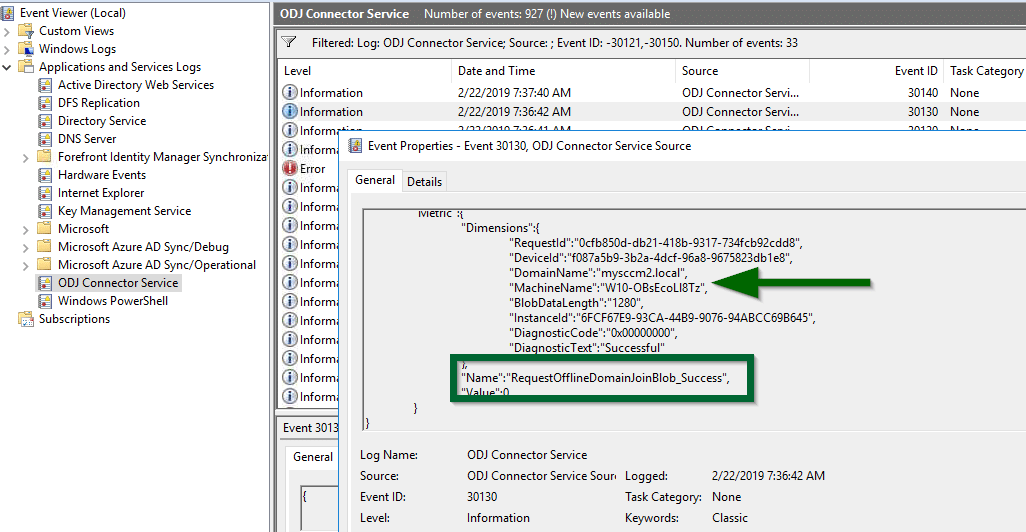The height and width of the screenshot is (532, 1026).
Task: Click the Windows PowerShell log icon
Action: pyautogui.click(x=45, y=301)
